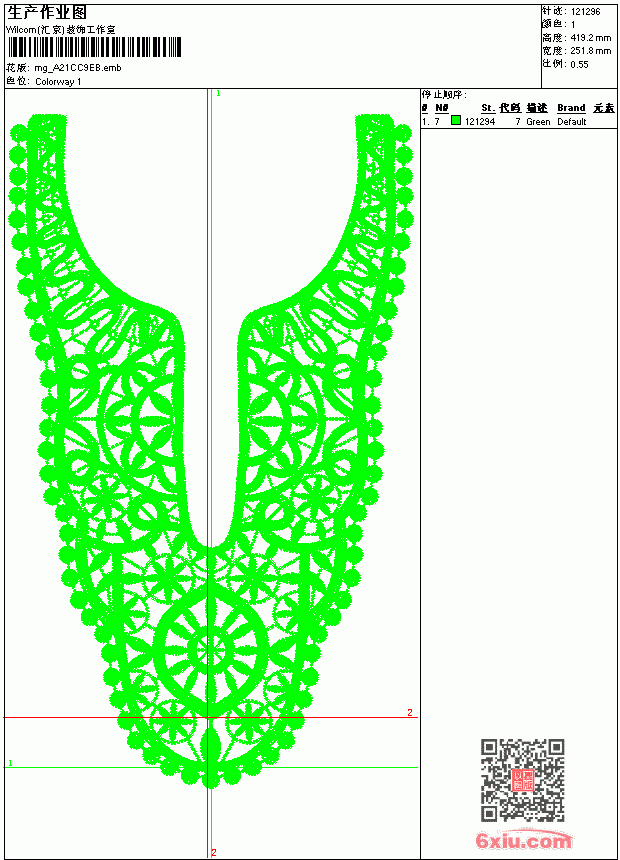Click the green marker number 1 at left edge
The image size is (620, 860).
pyautogui.click(x=10, y=763)
